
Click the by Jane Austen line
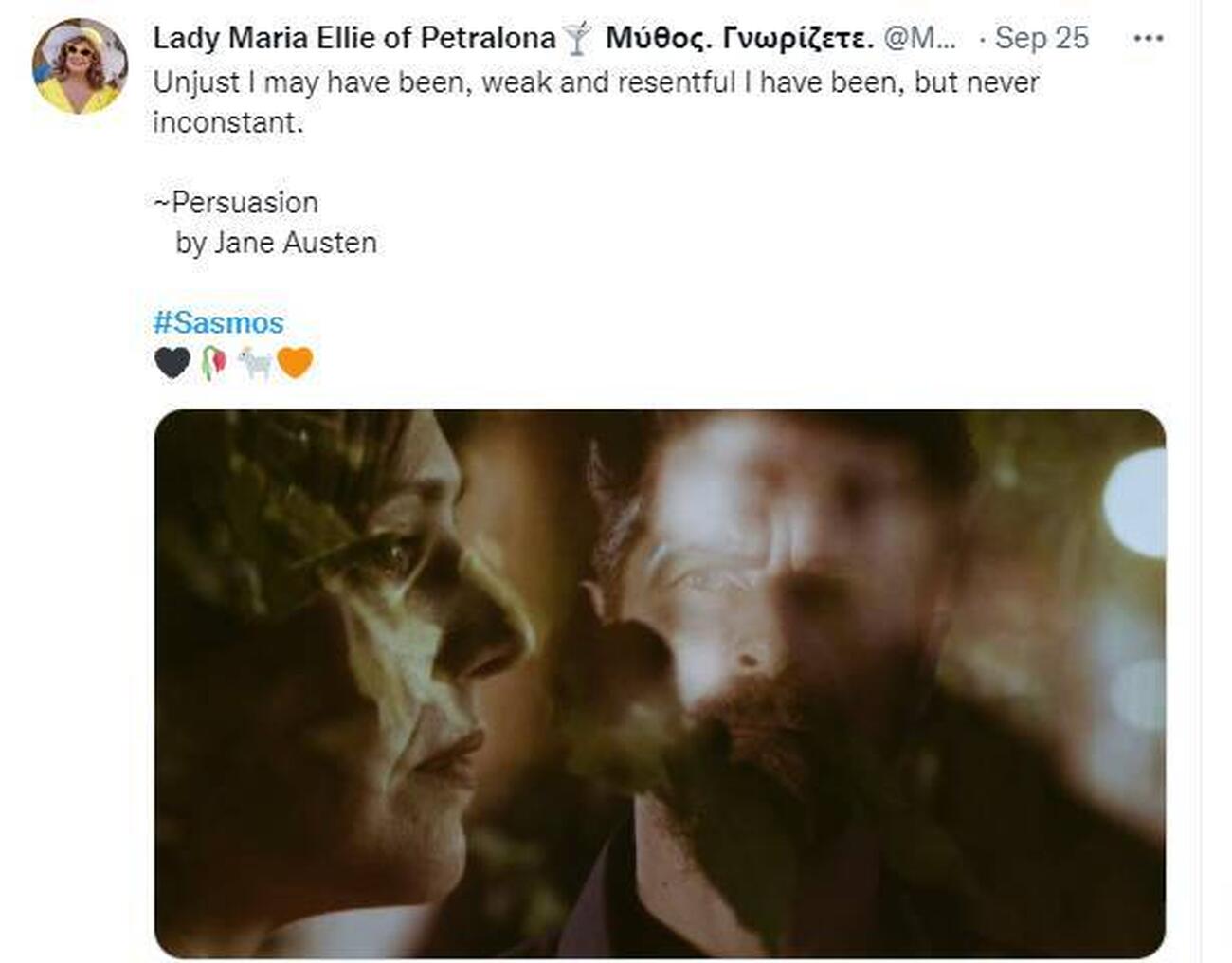[x=277, y=243]
